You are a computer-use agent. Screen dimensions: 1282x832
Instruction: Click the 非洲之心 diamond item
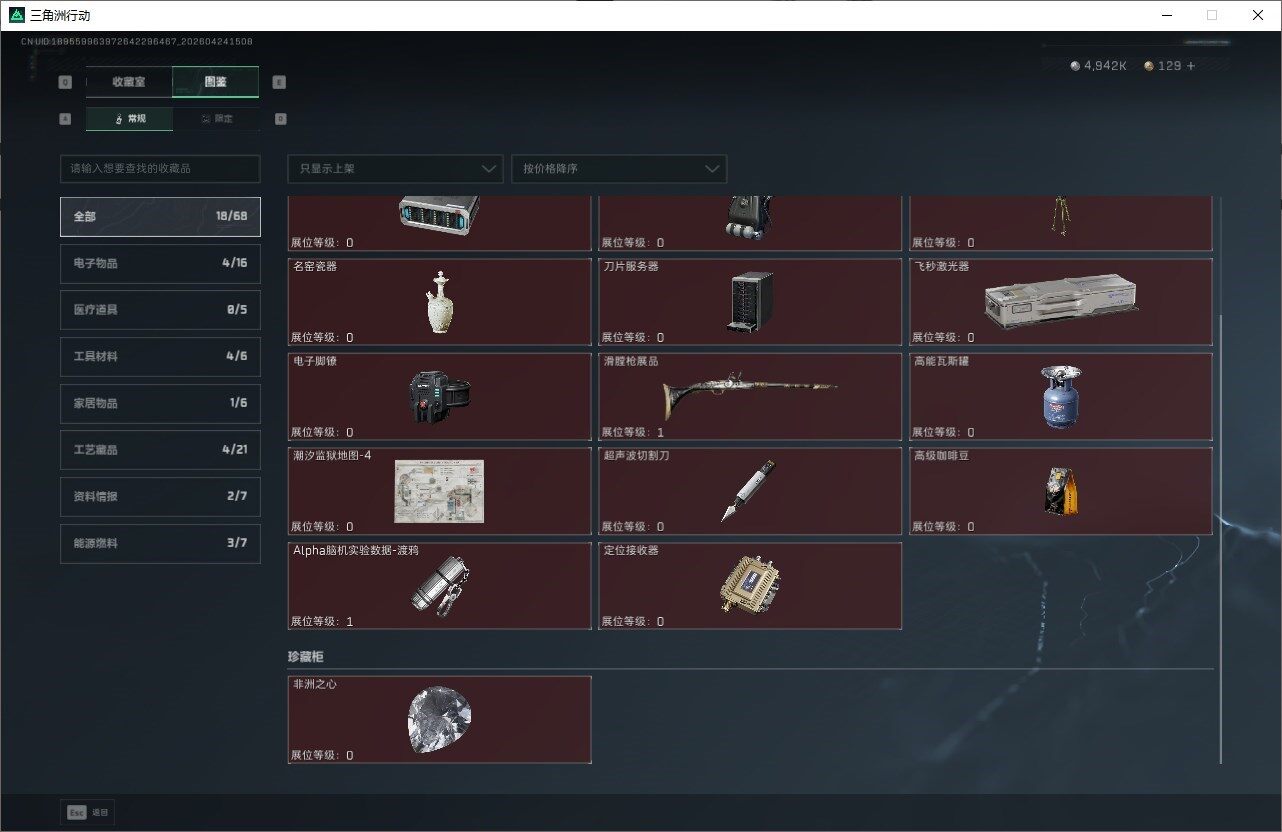click(x=440, y=720)
